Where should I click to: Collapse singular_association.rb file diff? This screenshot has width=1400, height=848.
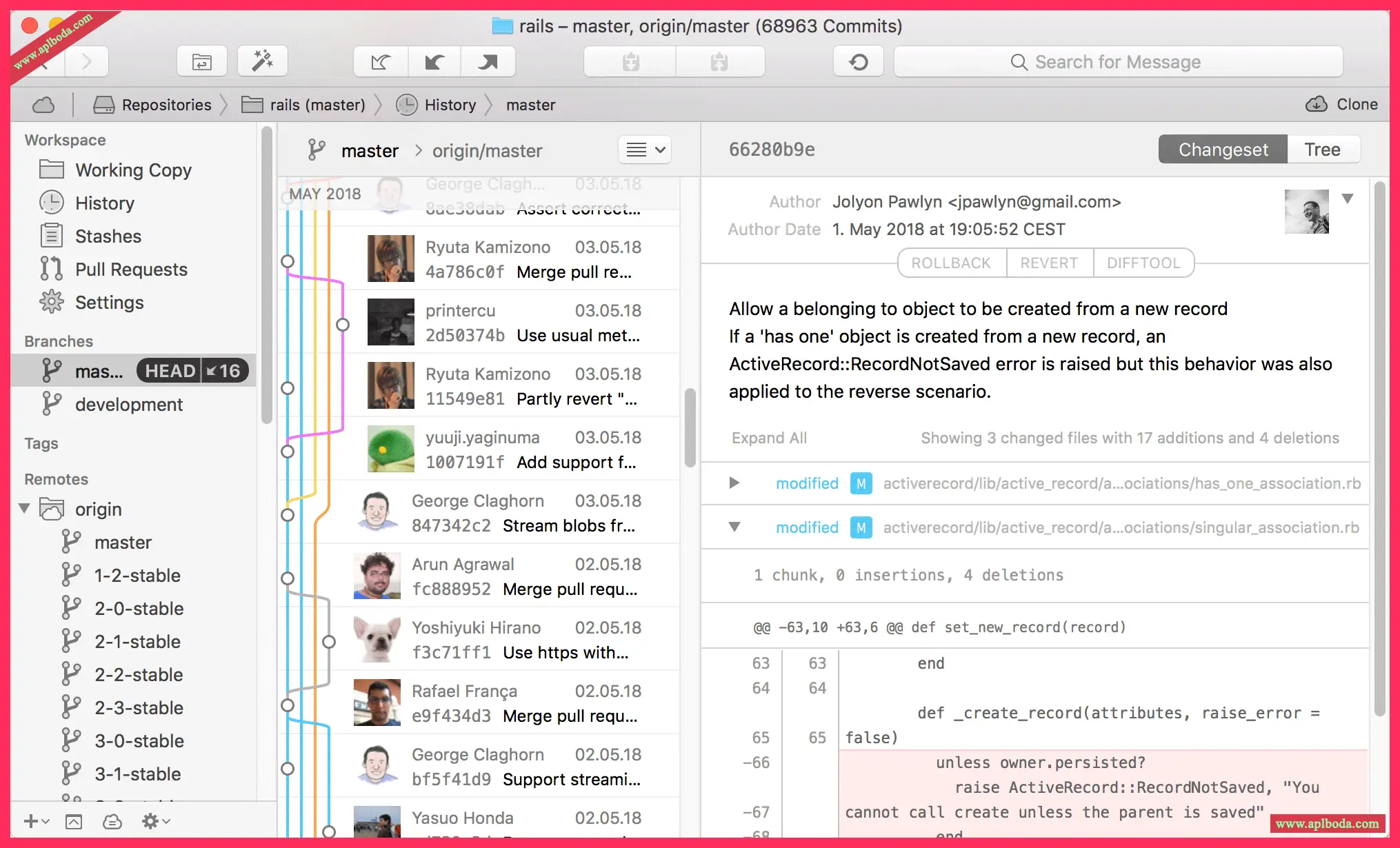734,527
